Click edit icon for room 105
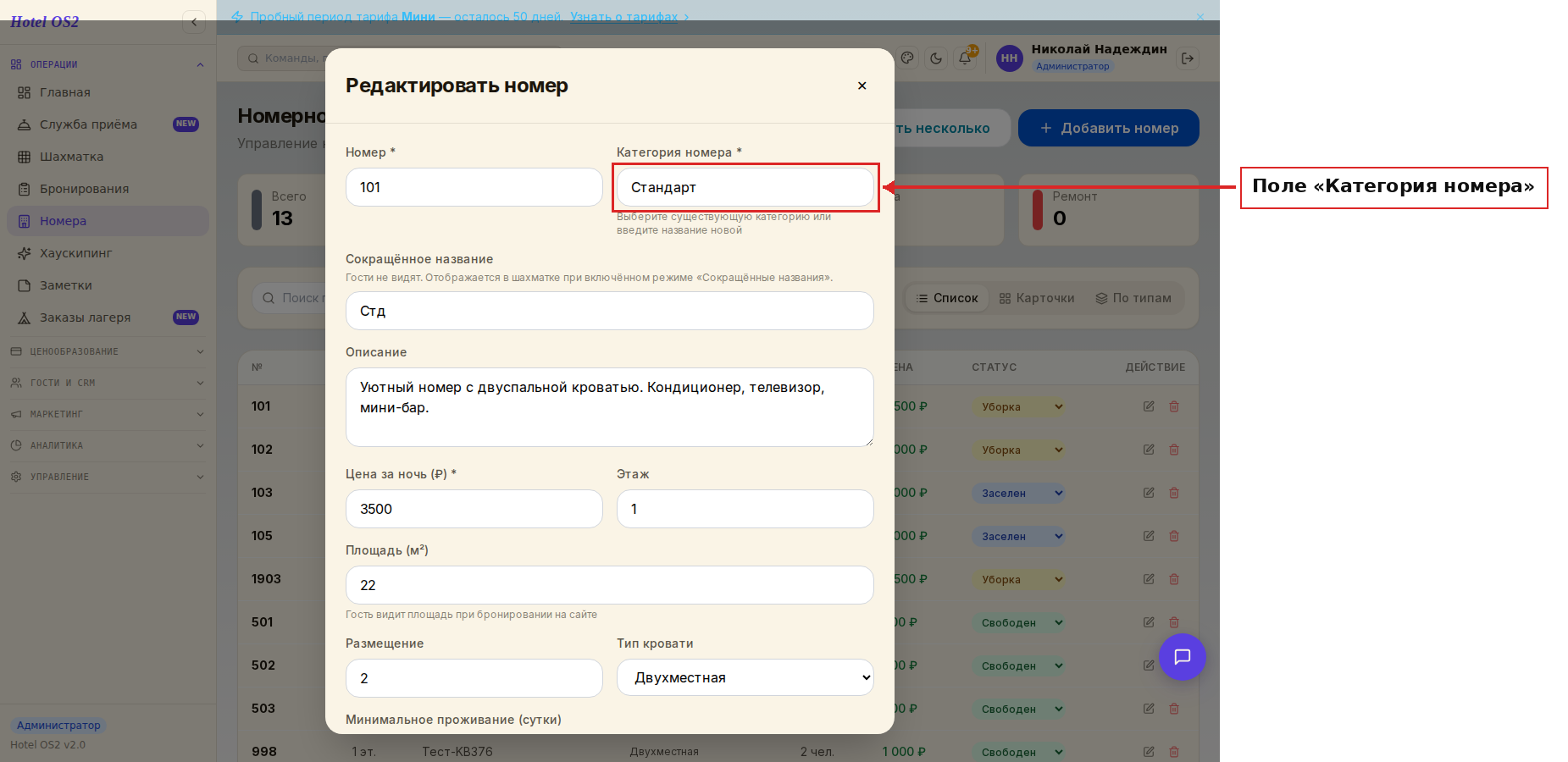The height and width of the screenshot is (762, 1568). point(1149,536)
